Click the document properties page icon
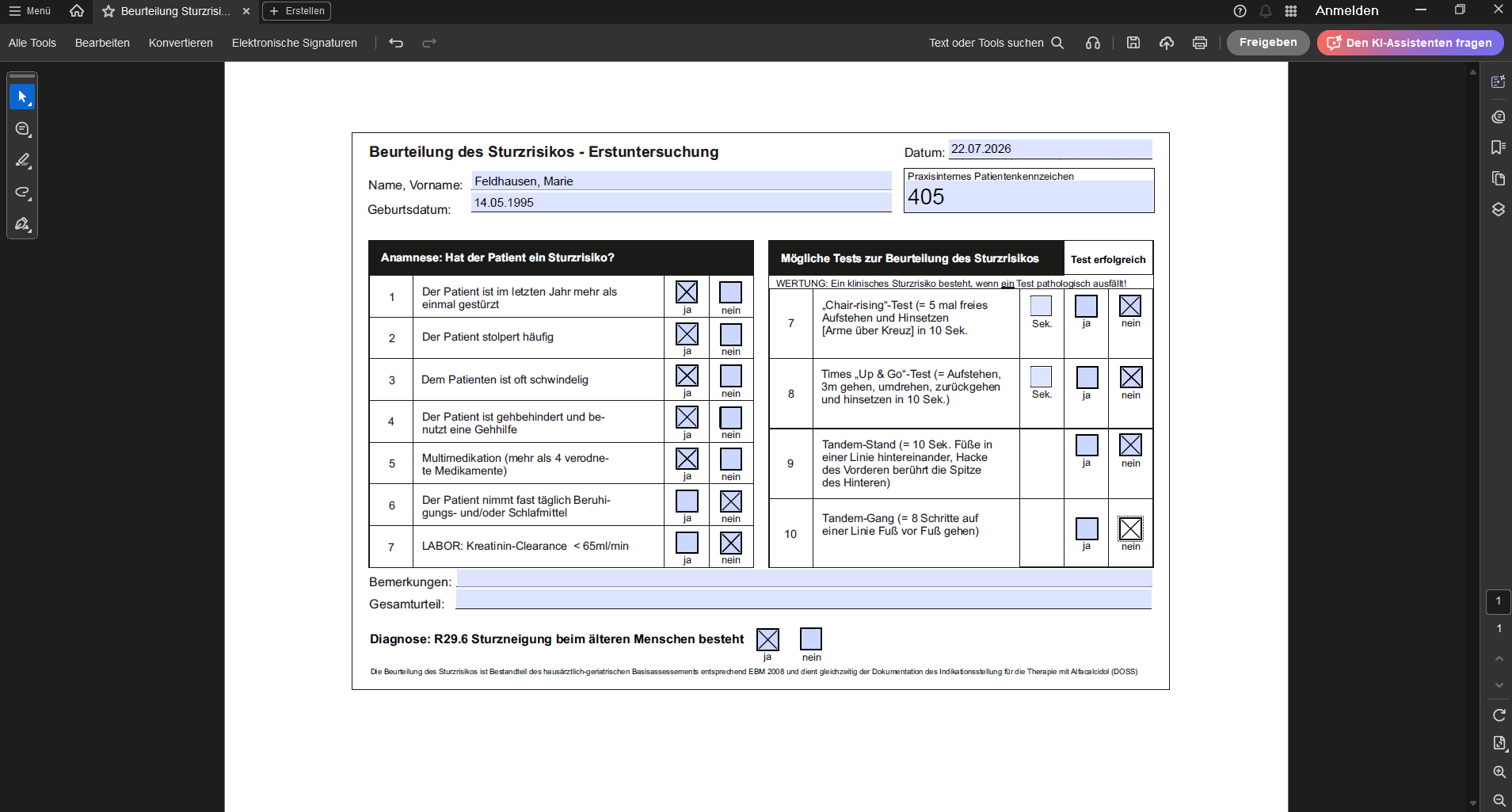 click(x=1499, y=743)
